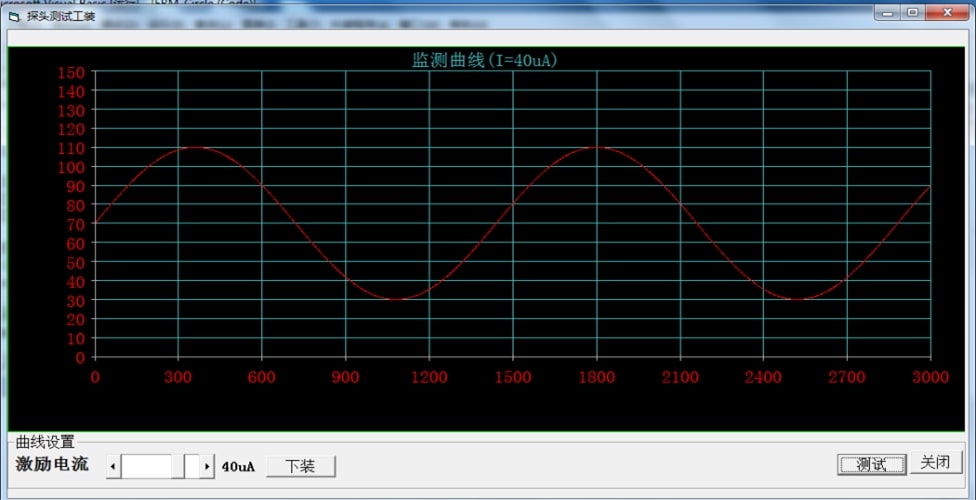Click the excitation current slider thumb

(178, 466)
